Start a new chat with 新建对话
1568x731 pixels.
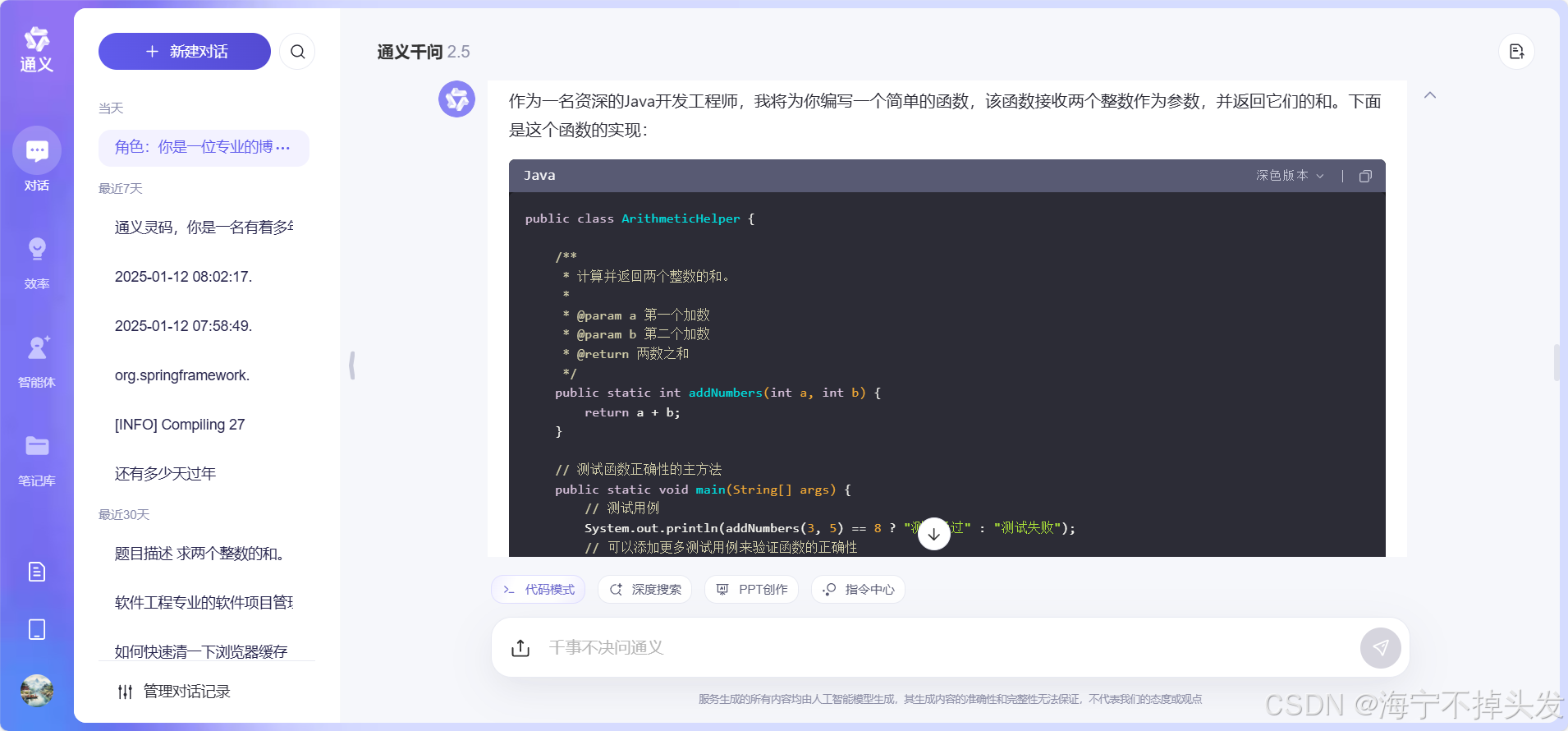pyautogui.click(x=185, y=52)
